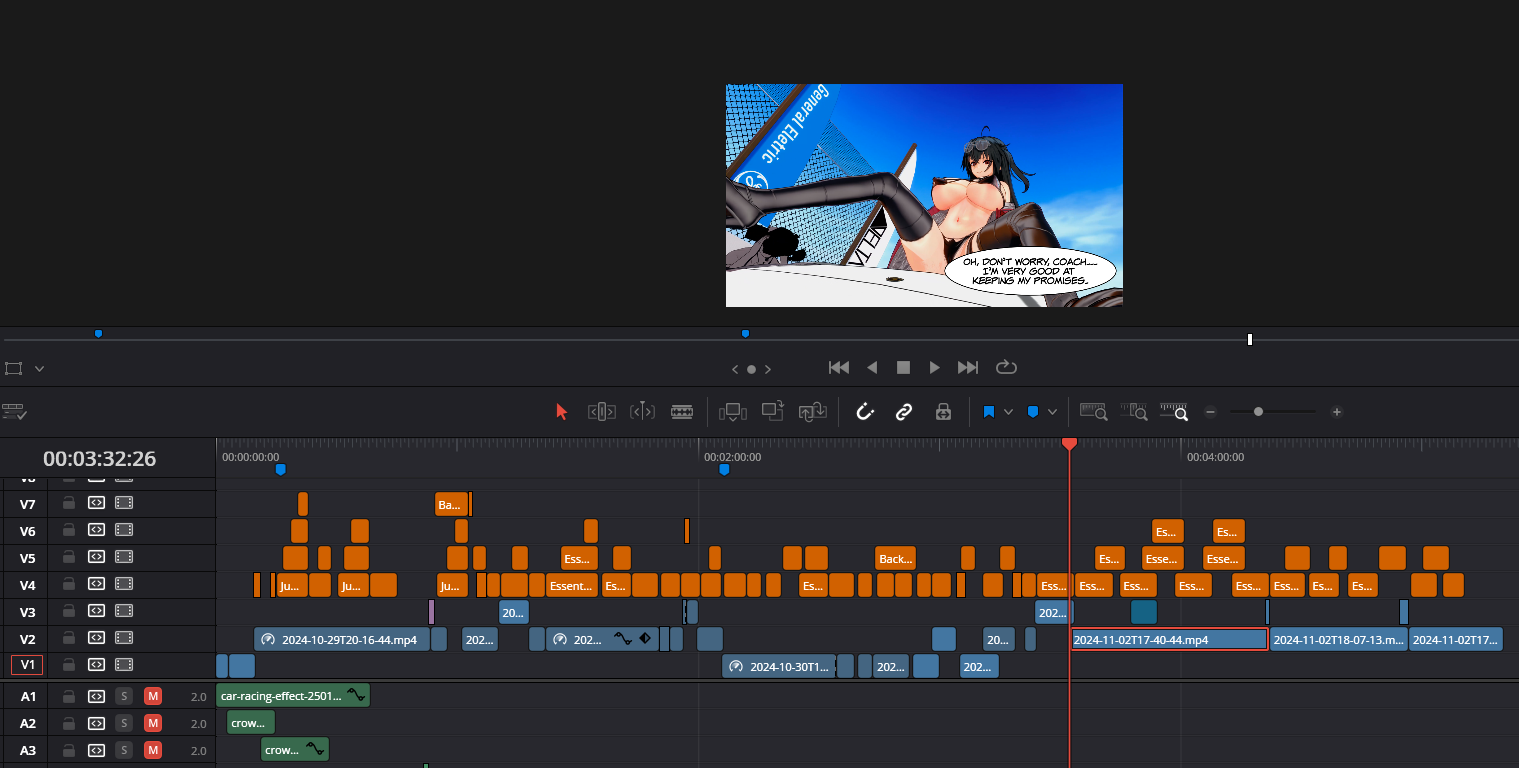The width and height of the screenshot is (1519, 768).
Task: Lock video track V7
Action: [x=68, y=503]
